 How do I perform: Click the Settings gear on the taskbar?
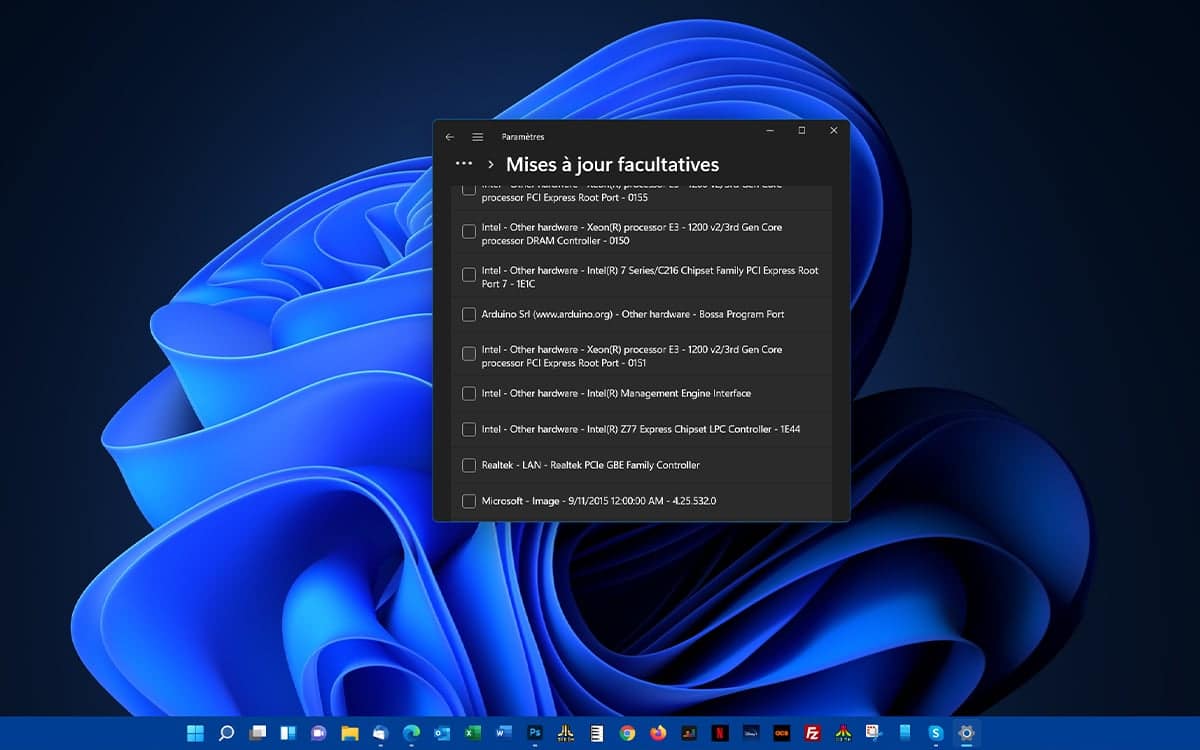click(966, 733)
